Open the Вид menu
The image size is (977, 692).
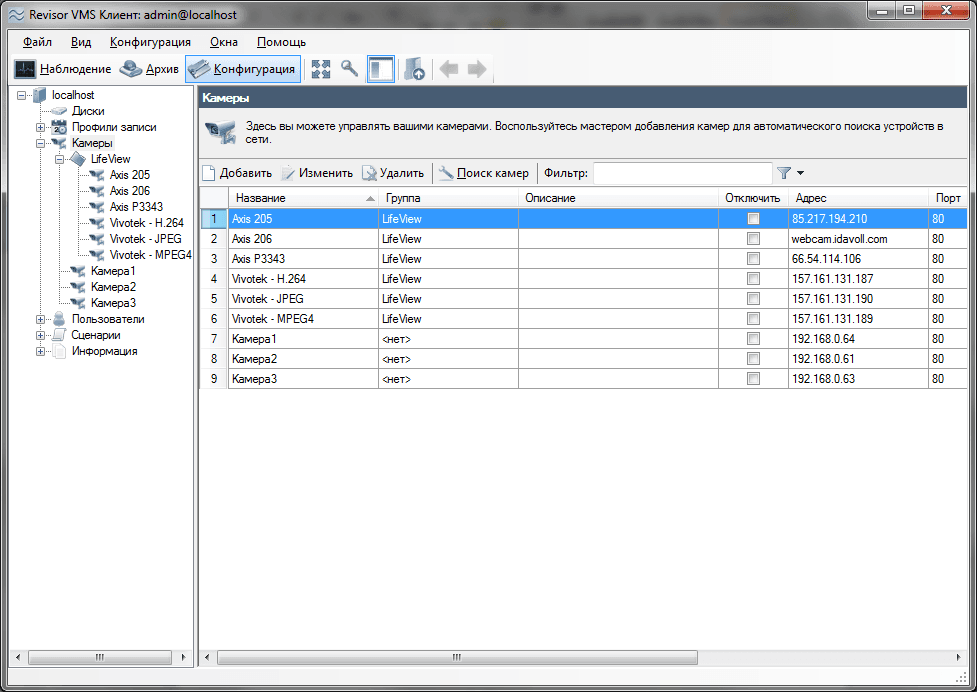click(81, 42)
